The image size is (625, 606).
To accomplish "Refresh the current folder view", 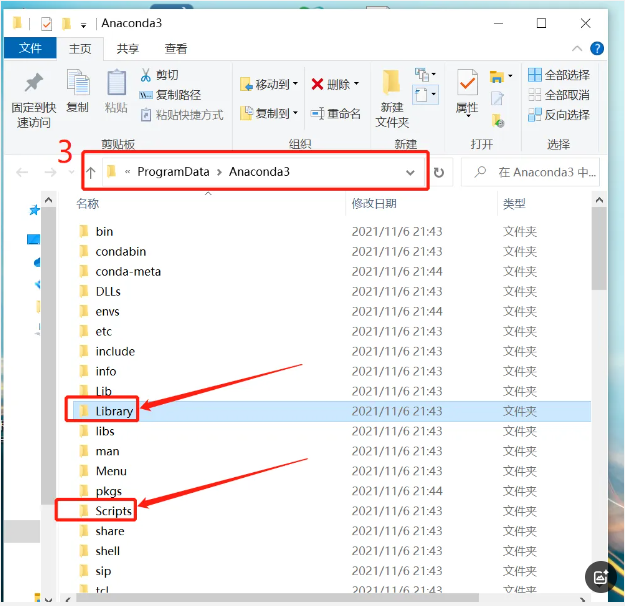I will point(438,172).
